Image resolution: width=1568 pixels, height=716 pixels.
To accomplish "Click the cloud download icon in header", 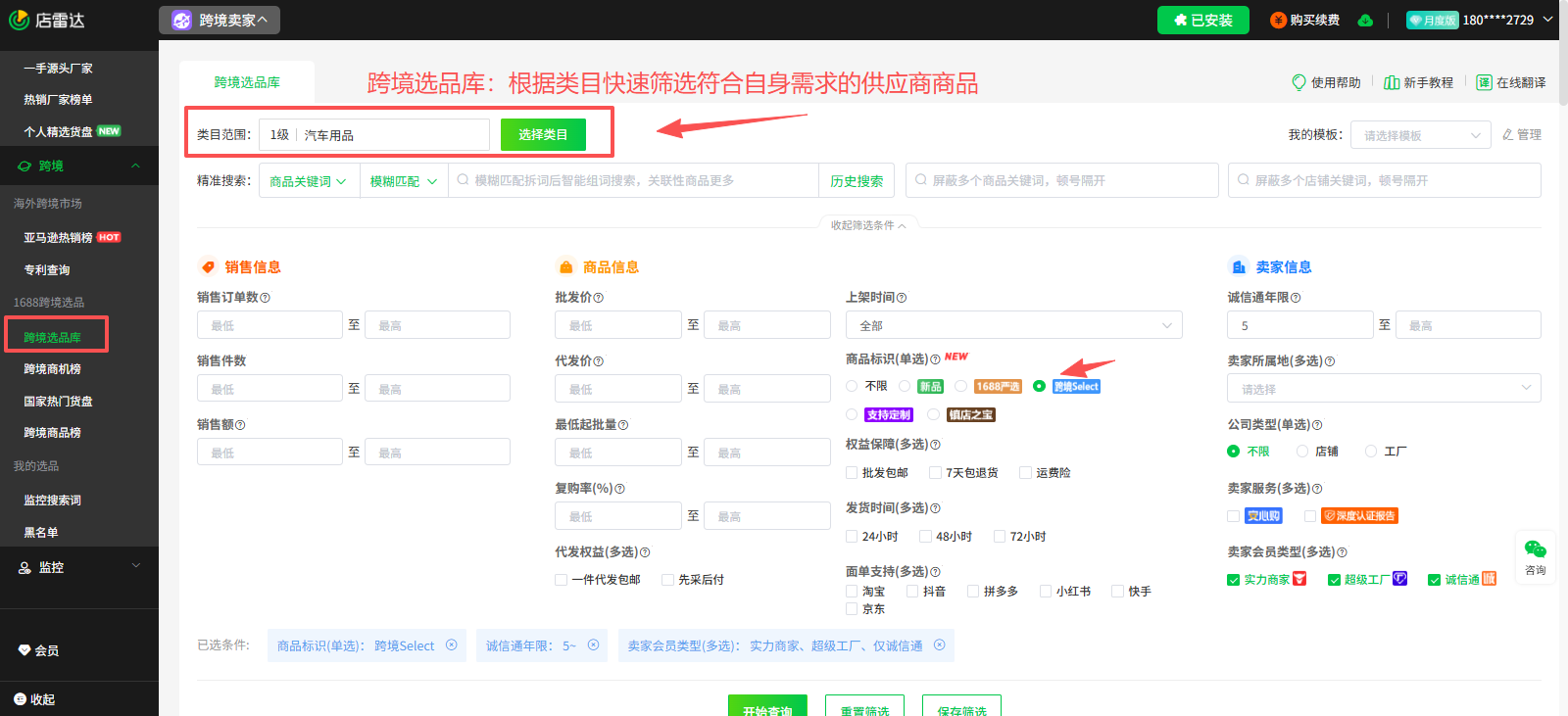I will coord(1365,21).
